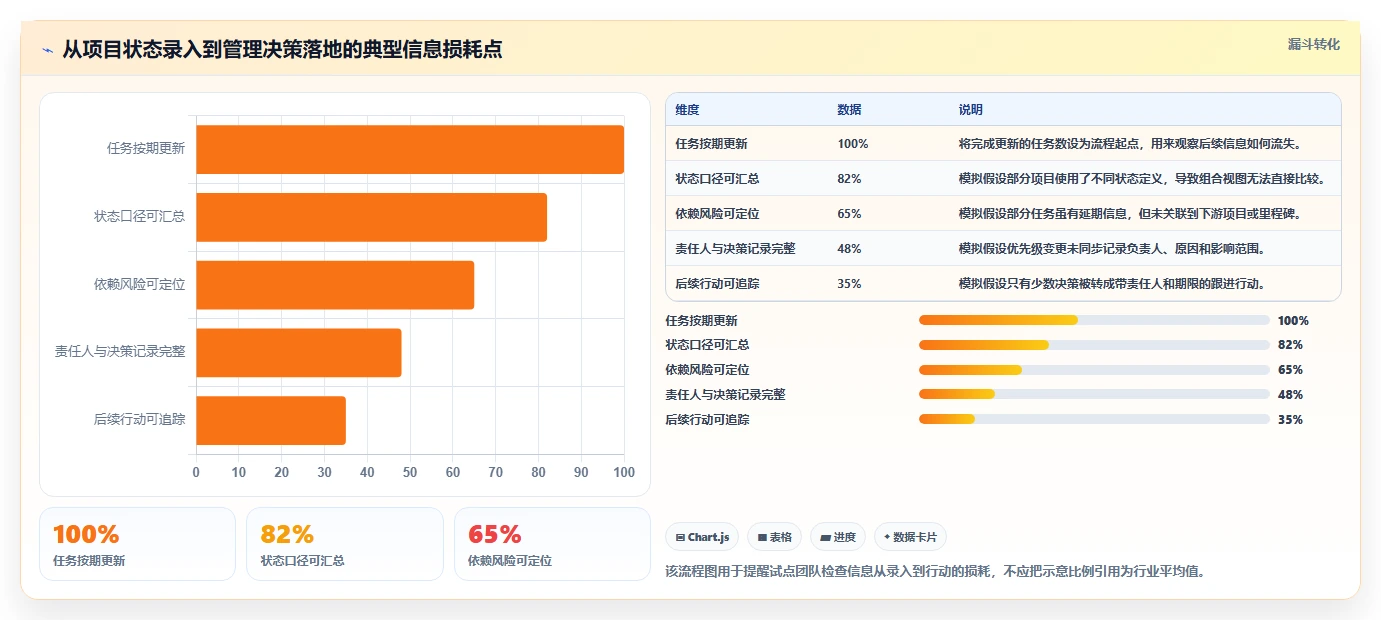Click the 0 tick on the x-axis

tap(196, 472)
